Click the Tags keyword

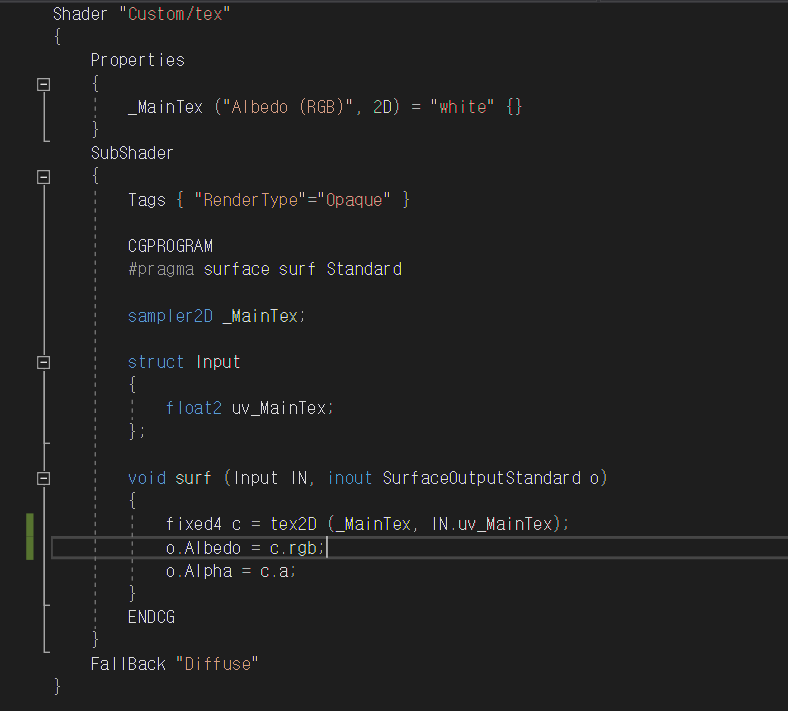click(147, 200)
